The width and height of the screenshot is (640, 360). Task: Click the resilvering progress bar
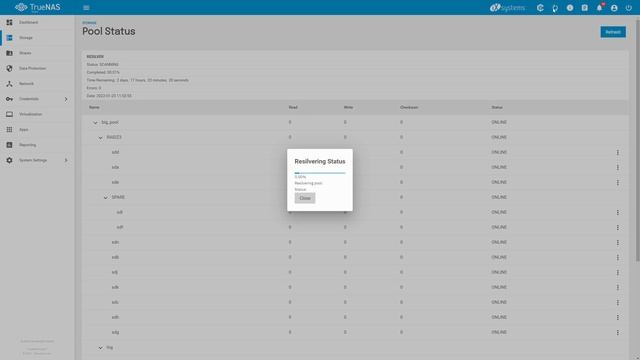coord(320,173)
